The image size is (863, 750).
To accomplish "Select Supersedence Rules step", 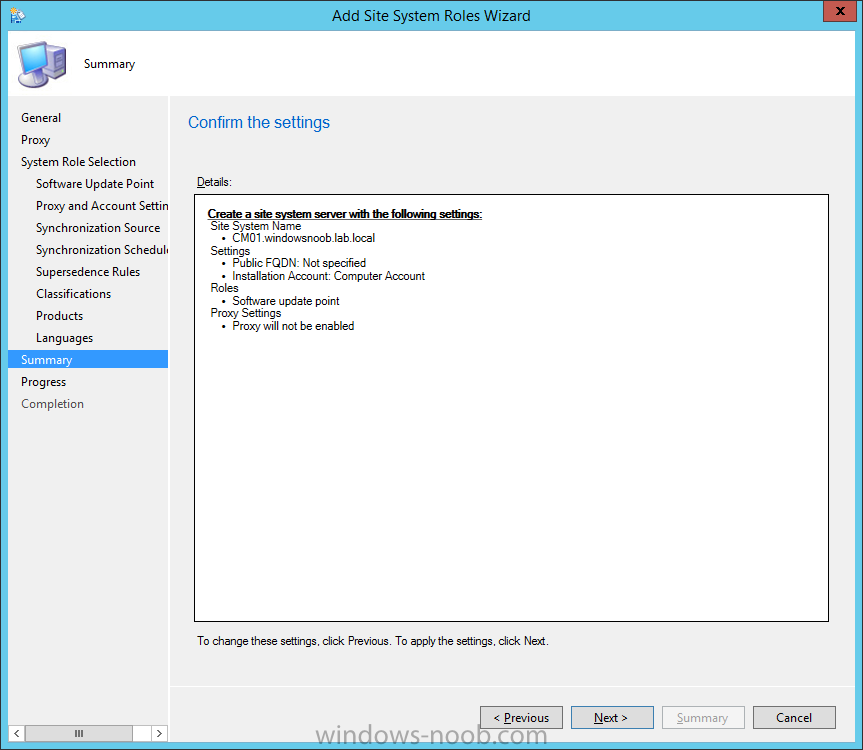I will point(88,272).
